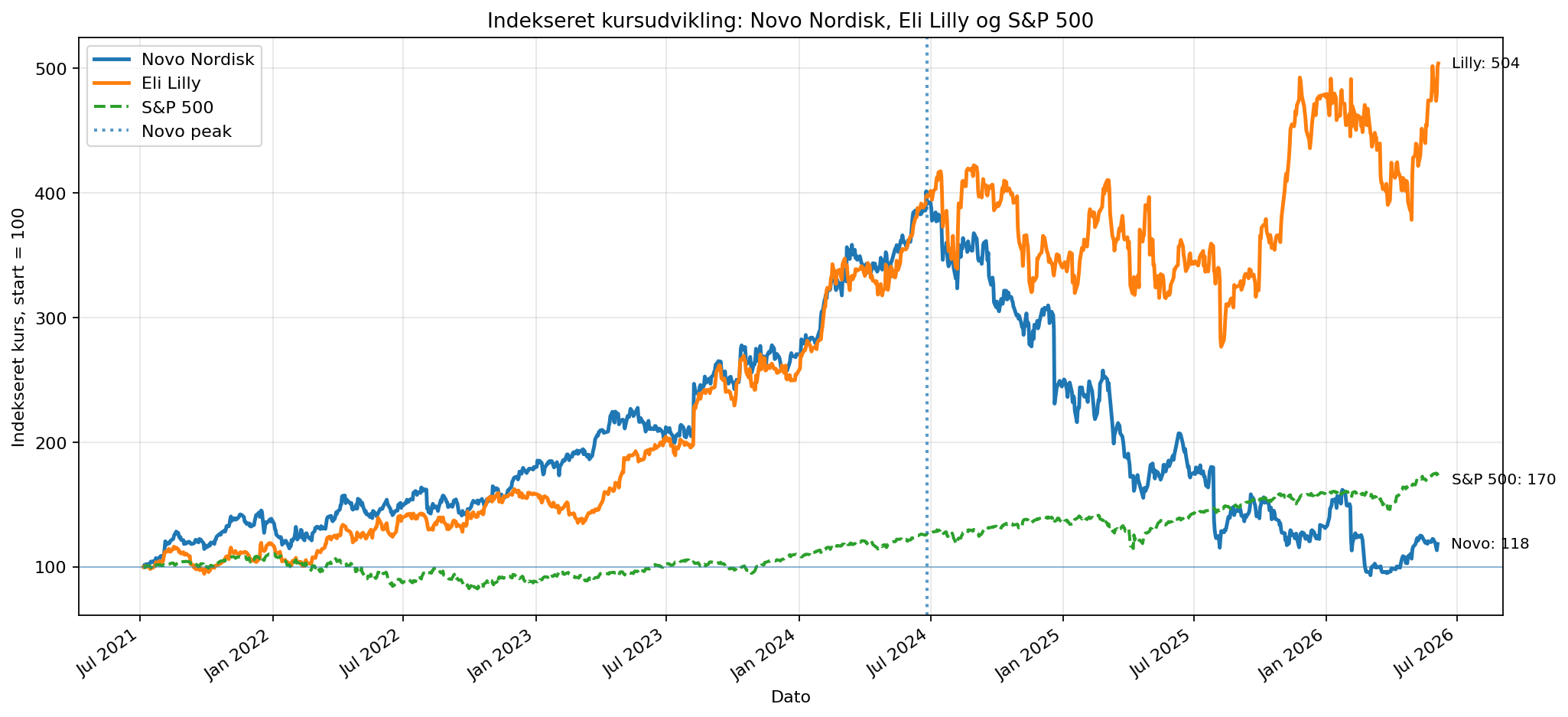Select the "Novo Nordisk" legend entry text

click(197, 59)
